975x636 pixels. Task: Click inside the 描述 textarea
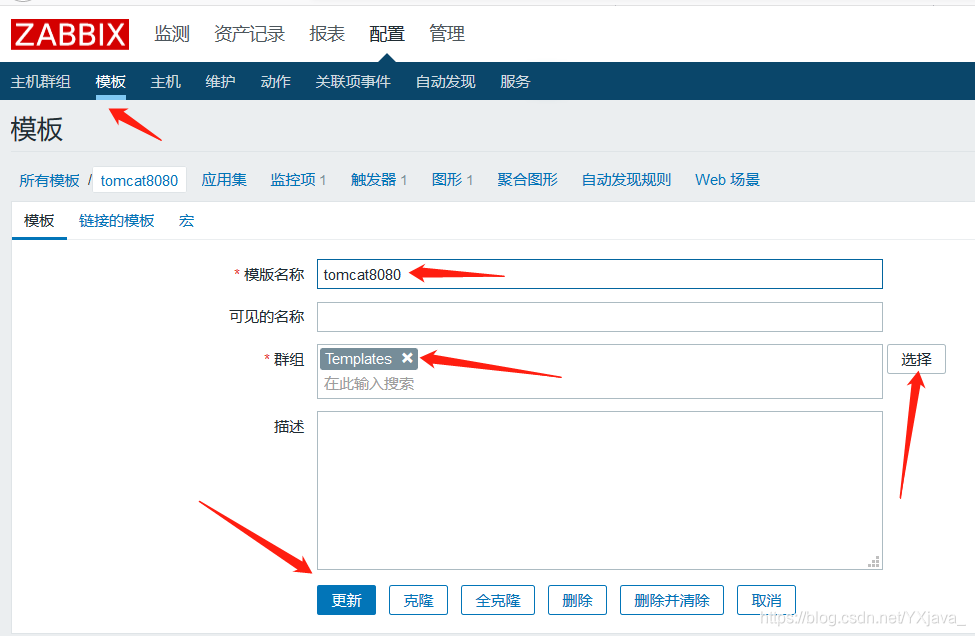(x=599, y=490)
